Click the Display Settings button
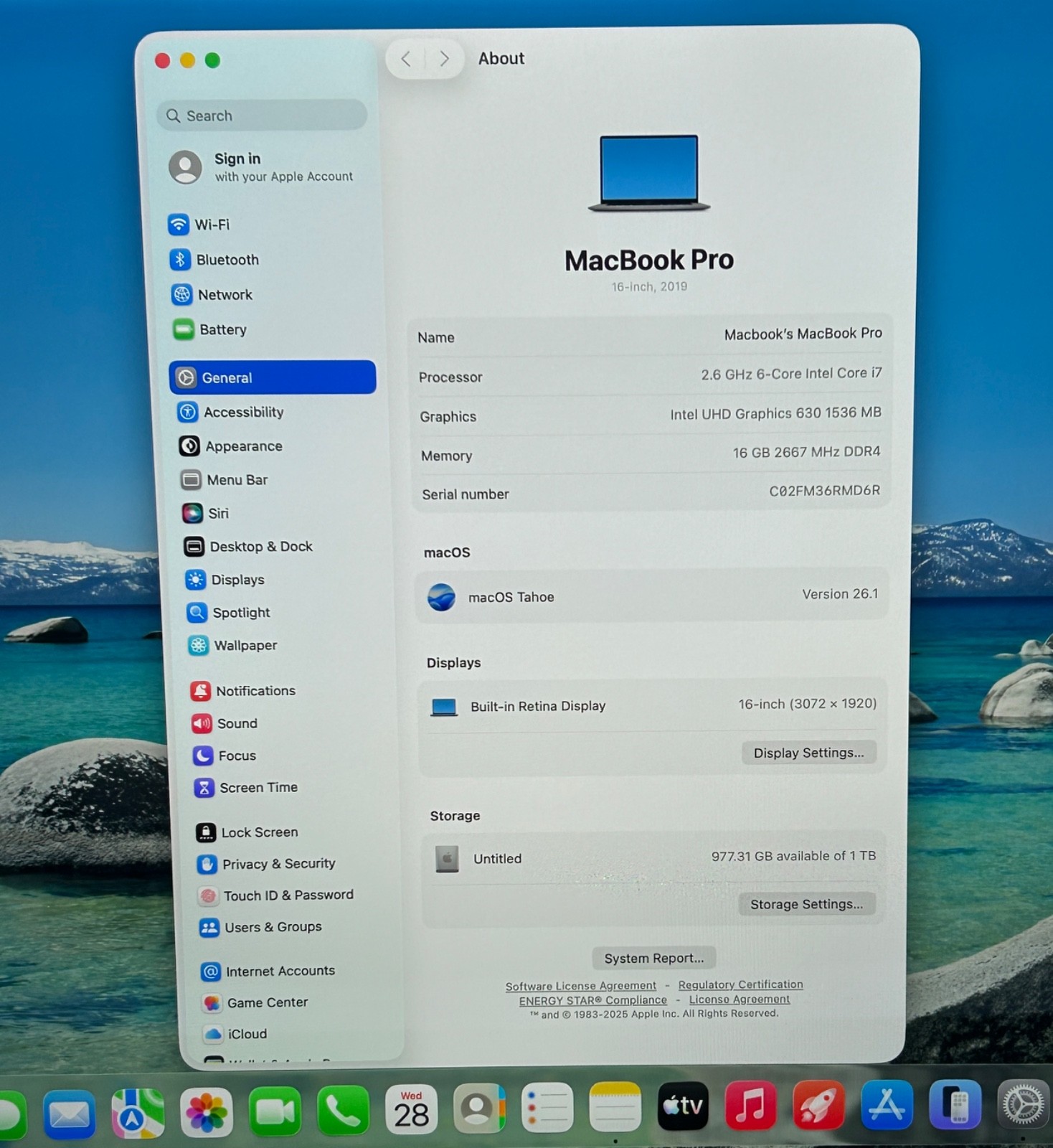The image size is (1053, 1148). pos(808,753)
